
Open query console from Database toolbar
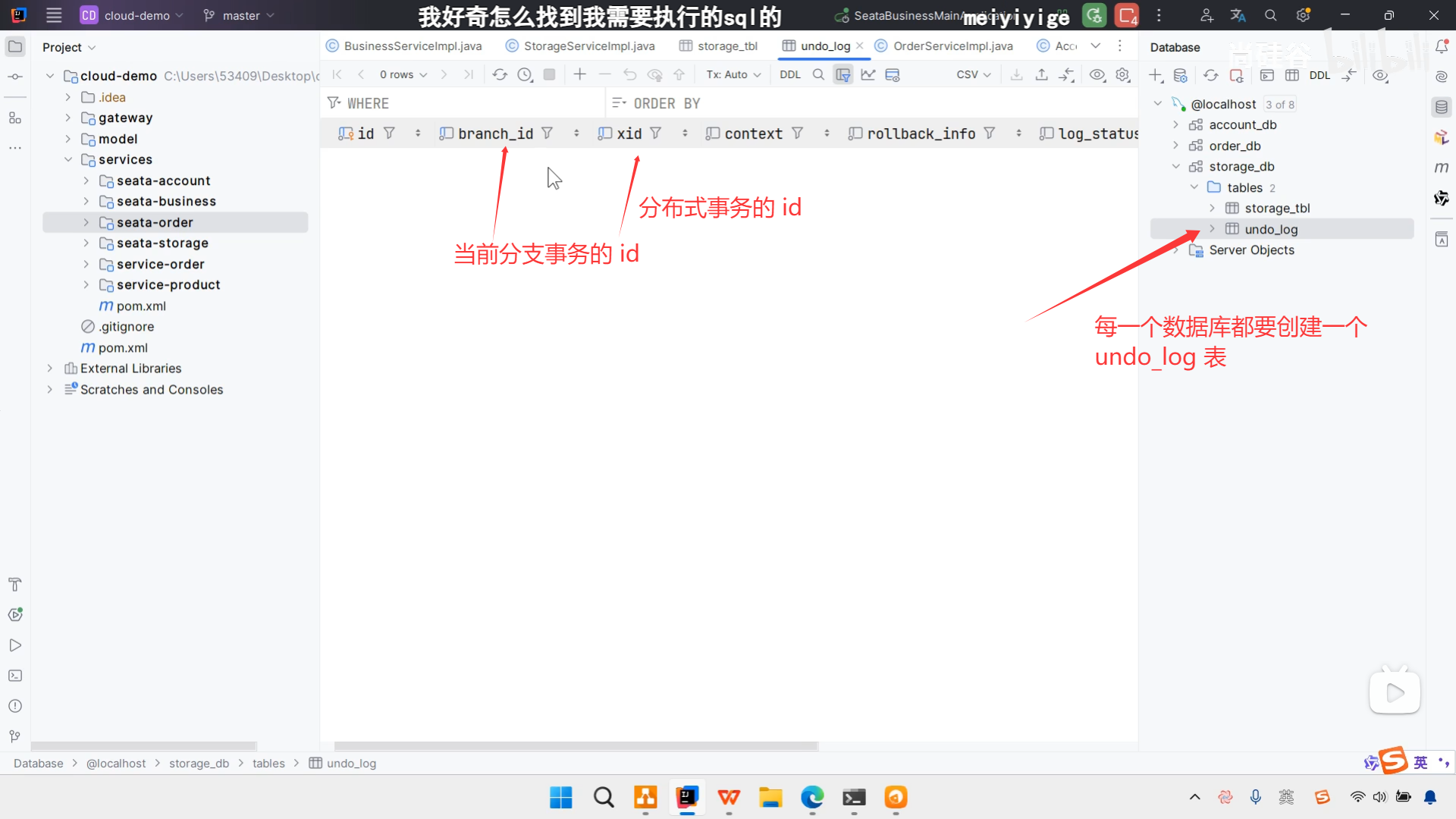[1266, 75]
